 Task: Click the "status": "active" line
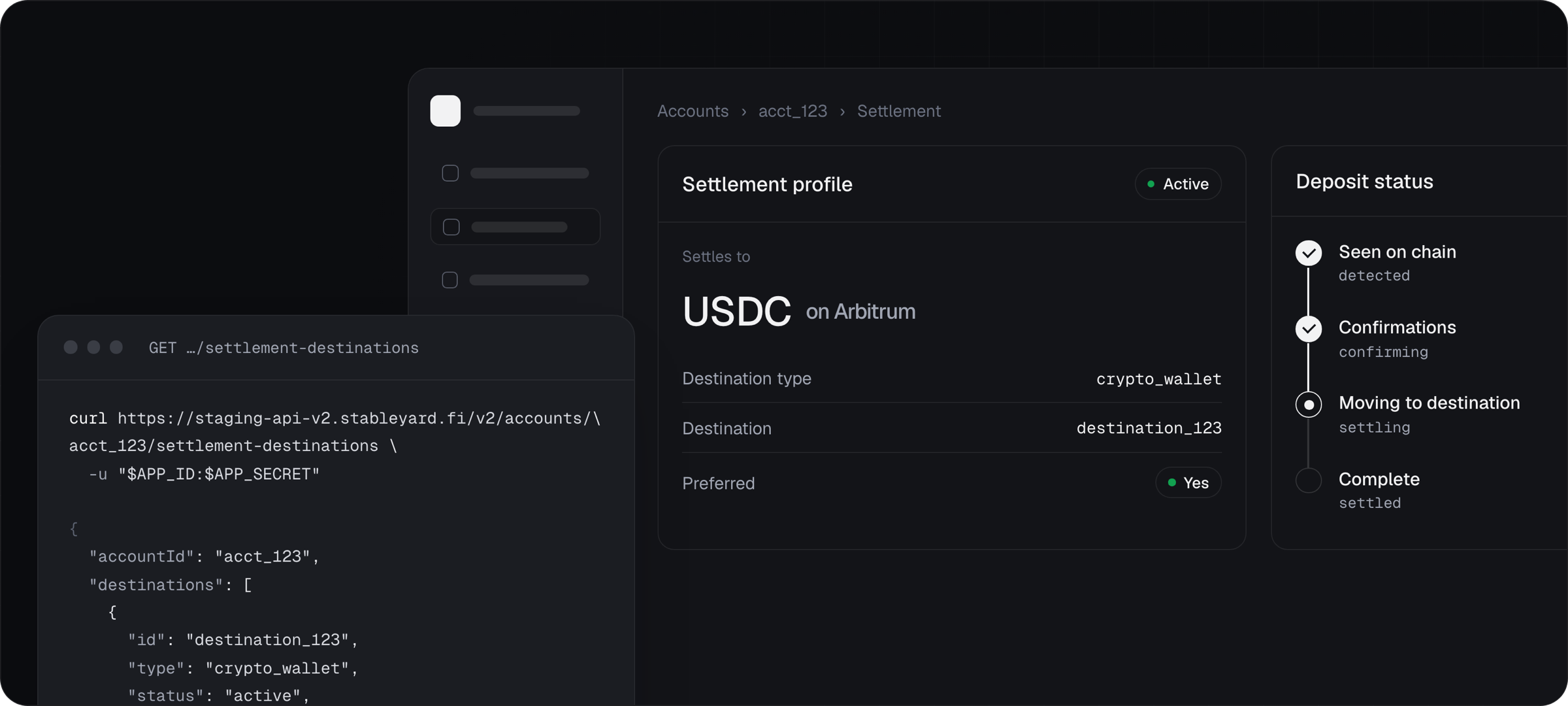[219, 696]
